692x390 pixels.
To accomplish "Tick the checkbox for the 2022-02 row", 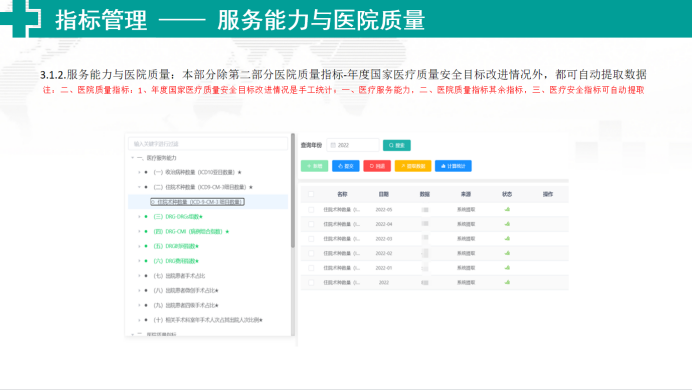I will tap(311, 253).
